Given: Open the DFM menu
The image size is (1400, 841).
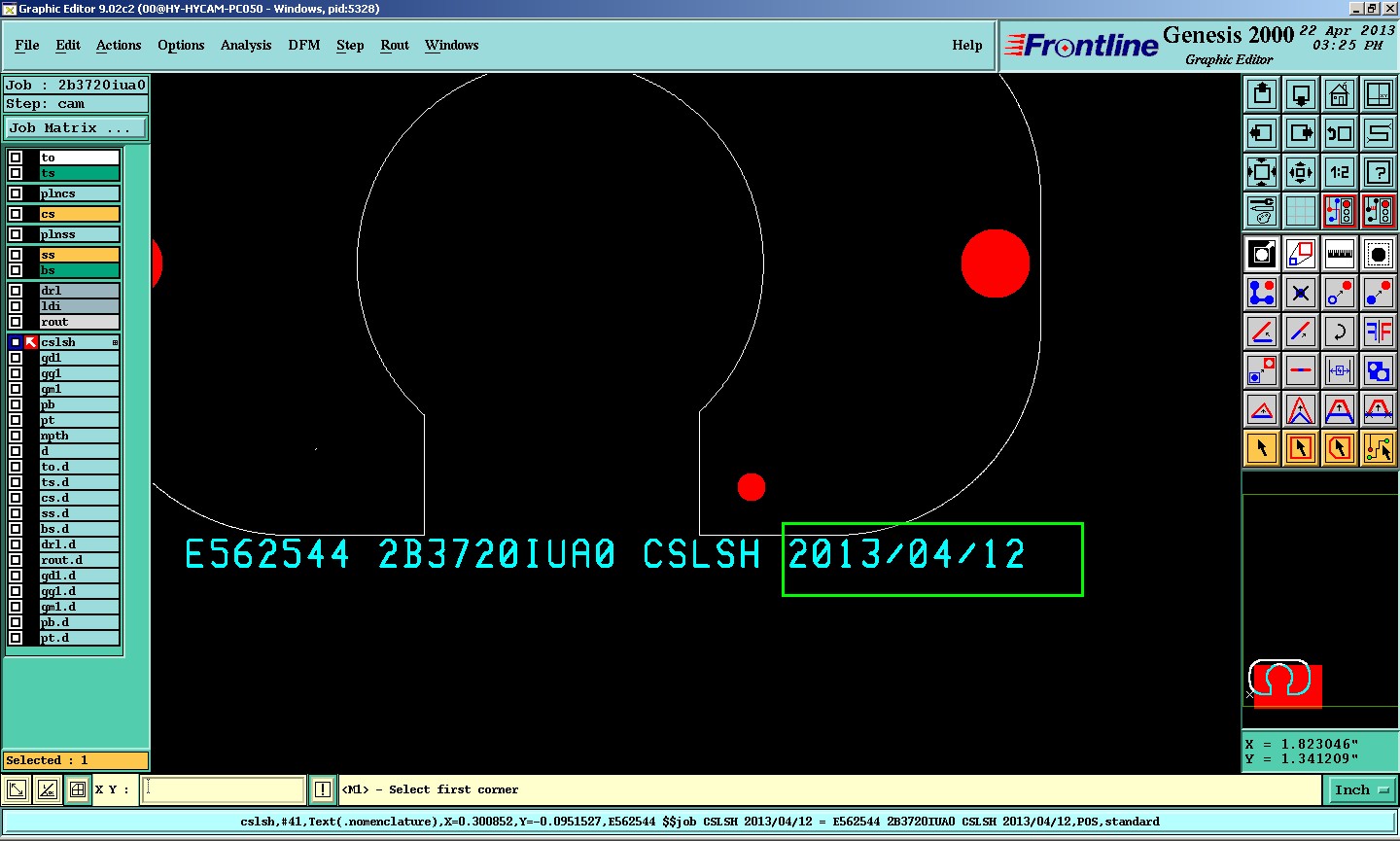Looking at the screenshot, I should pos(304,46).
